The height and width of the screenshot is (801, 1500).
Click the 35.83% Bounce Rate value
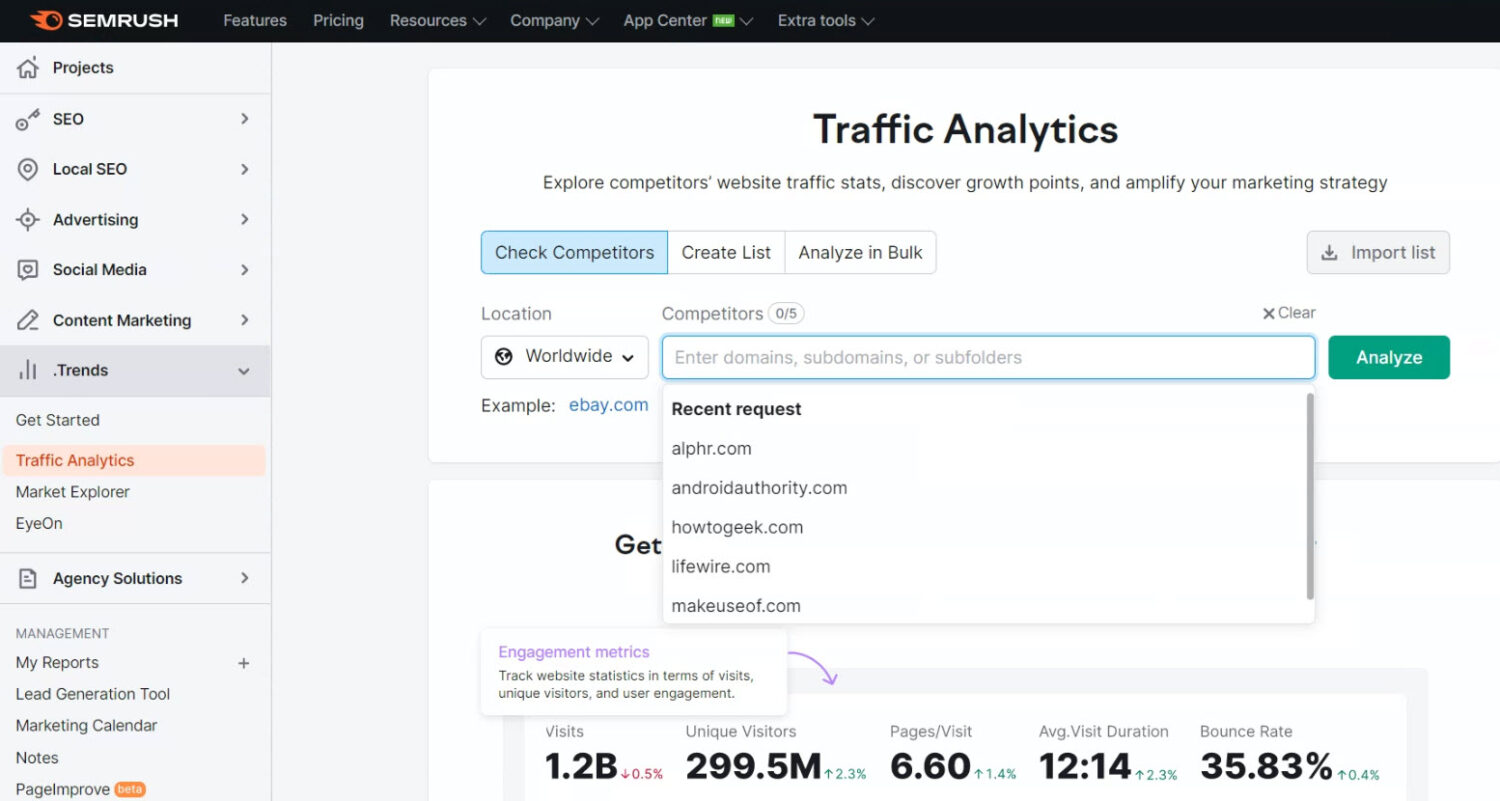tap(1266, 767)
